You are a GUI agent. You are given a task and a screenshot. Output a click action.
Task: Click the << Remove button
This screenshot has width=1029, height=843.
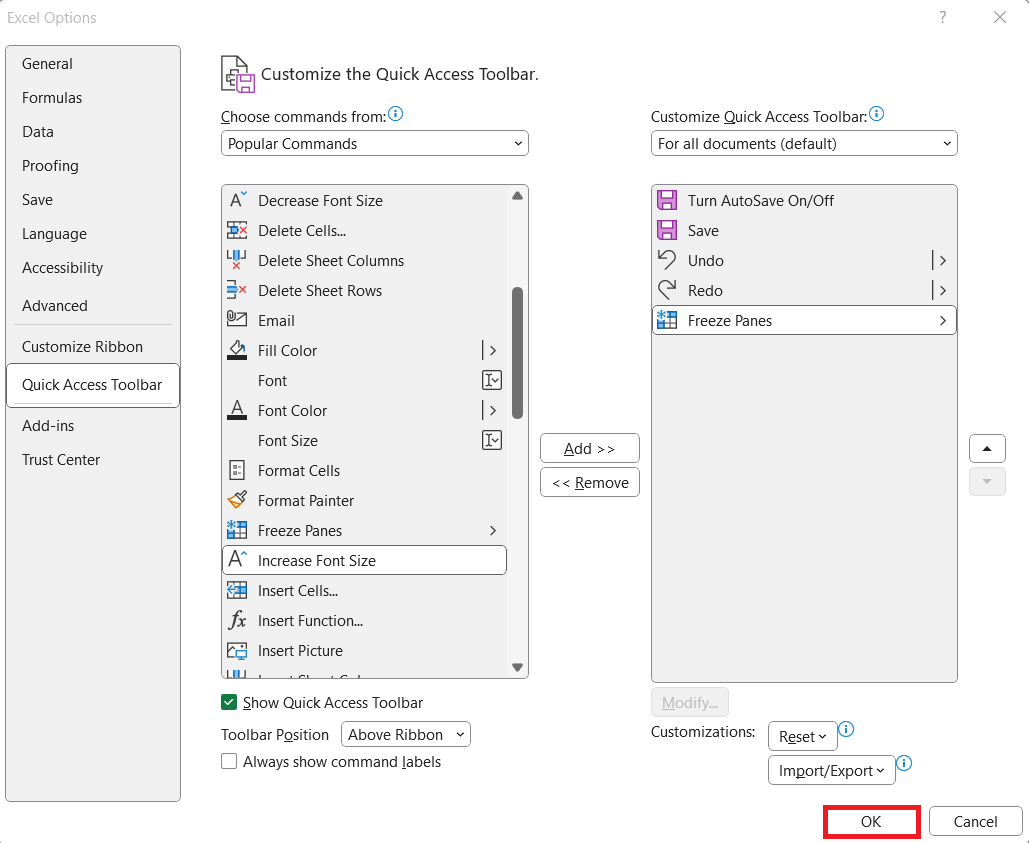[590, 483]
